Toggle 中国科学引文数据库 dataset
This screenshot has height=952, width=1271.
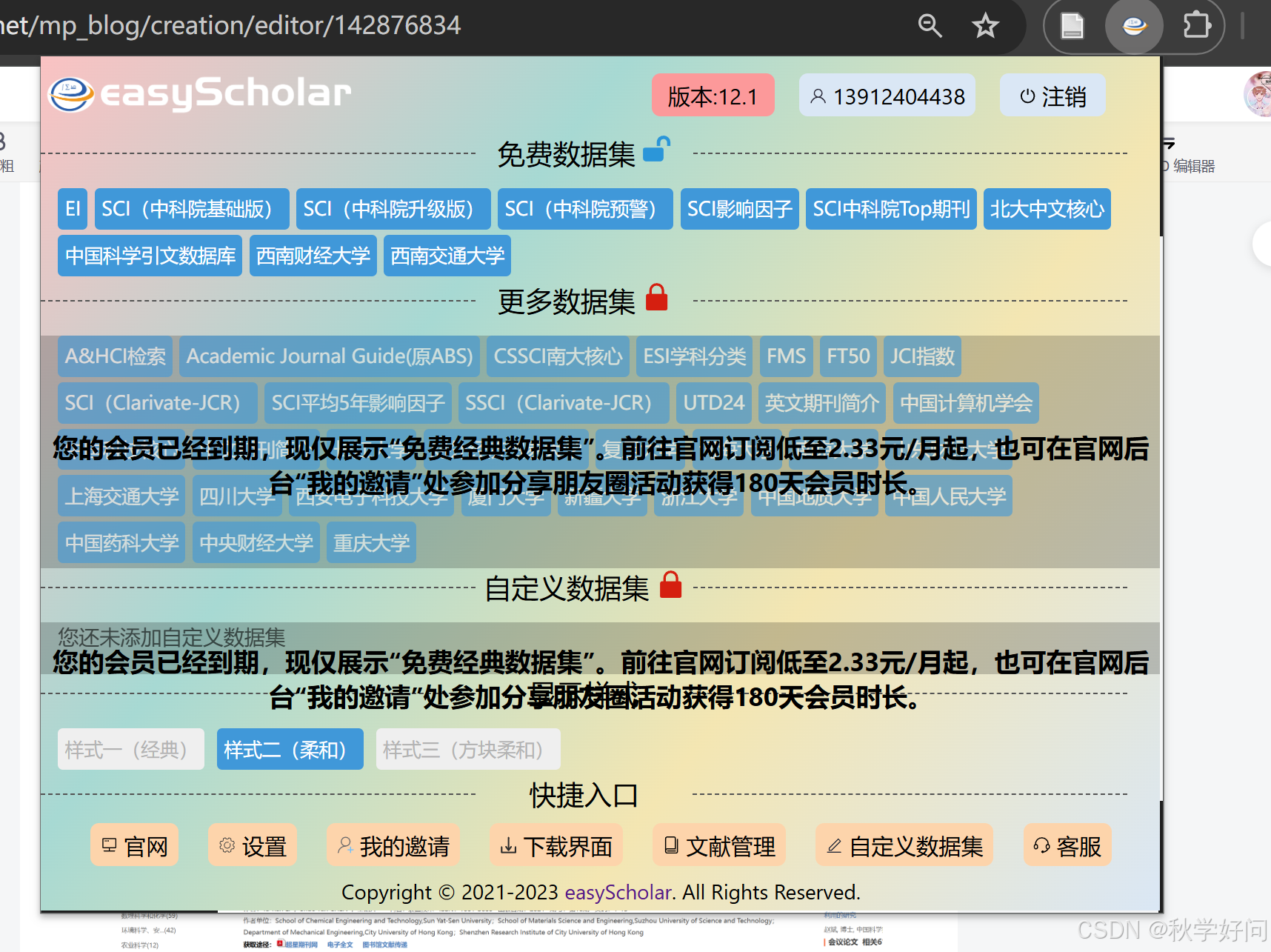click(150, 256)
